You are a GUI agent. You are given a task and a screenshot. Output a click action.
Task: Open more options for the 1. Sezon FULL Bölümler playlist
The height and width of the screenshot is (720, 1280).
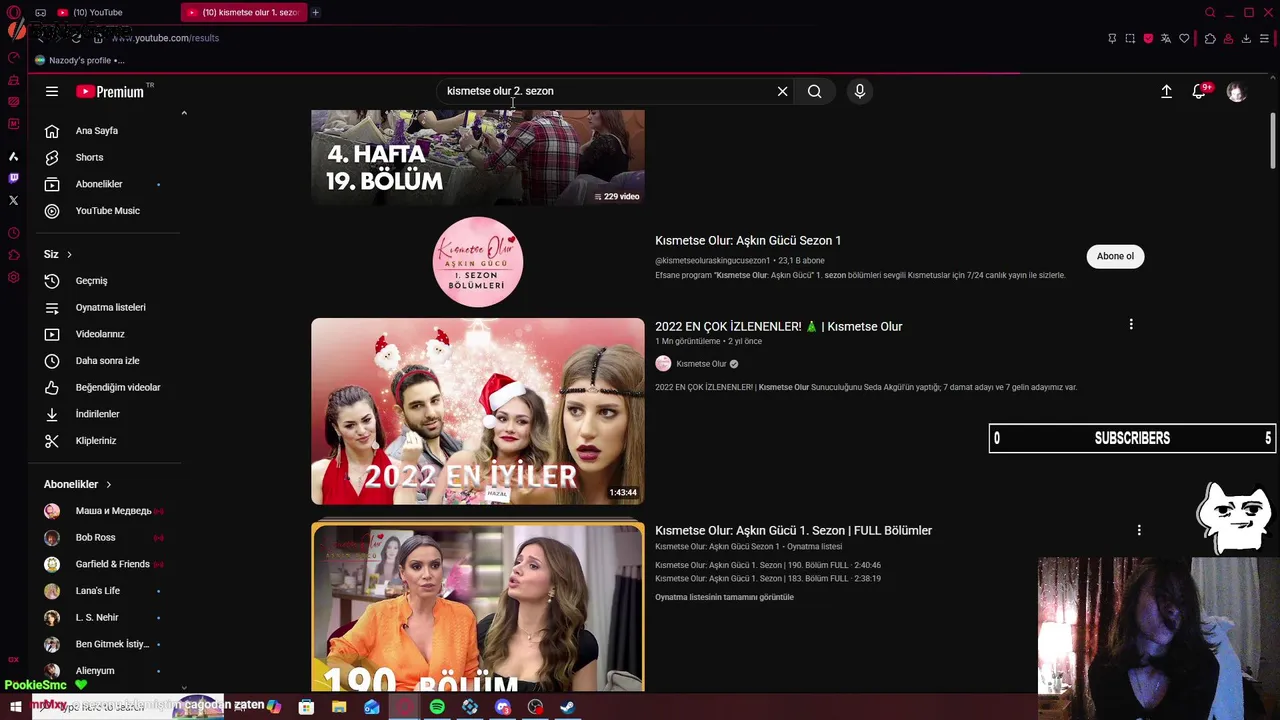pyautogui.click(x=1139, y=530)
